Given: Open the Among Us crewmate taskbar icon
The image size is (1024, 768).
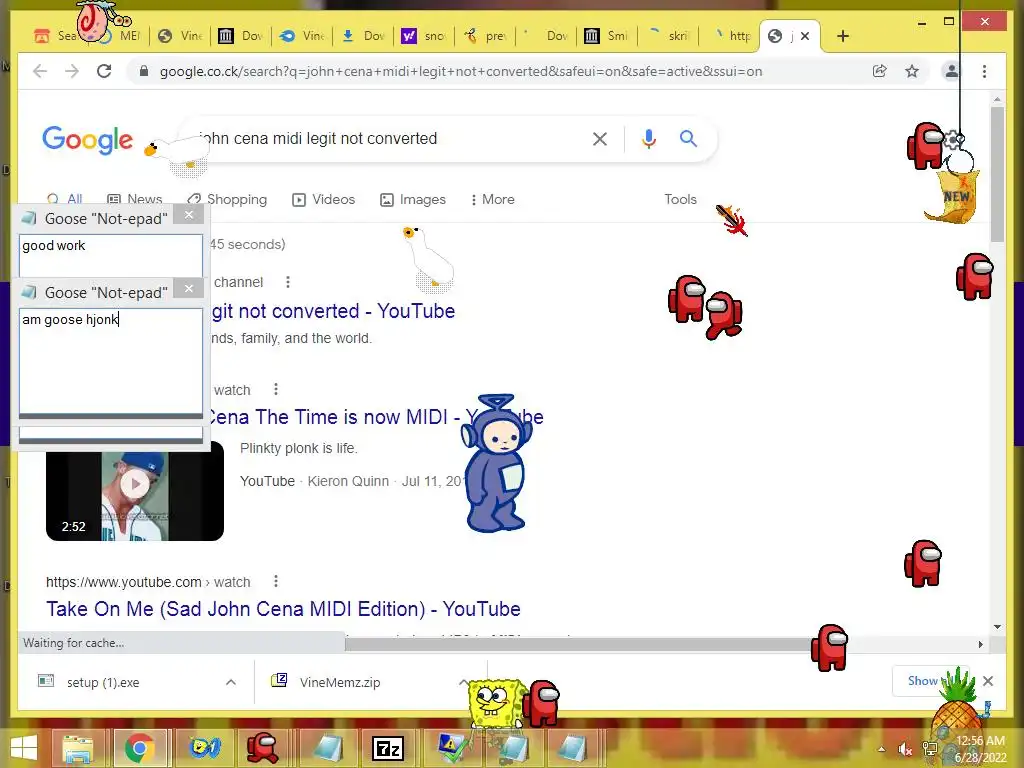Looking at the screenshot, I should 263,748.
